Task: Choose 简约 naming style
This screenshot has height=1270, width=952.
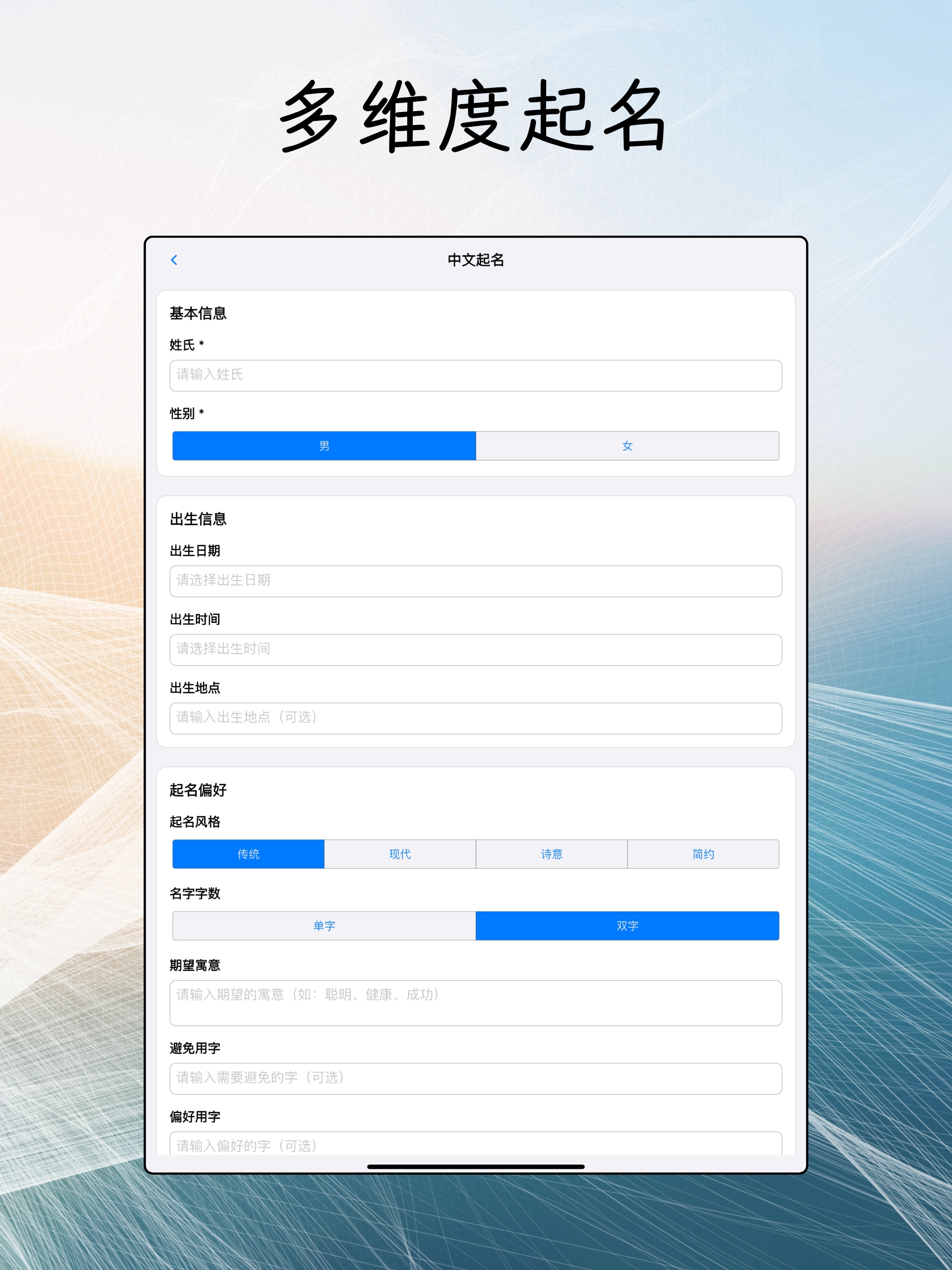Action: pos(703,854)
